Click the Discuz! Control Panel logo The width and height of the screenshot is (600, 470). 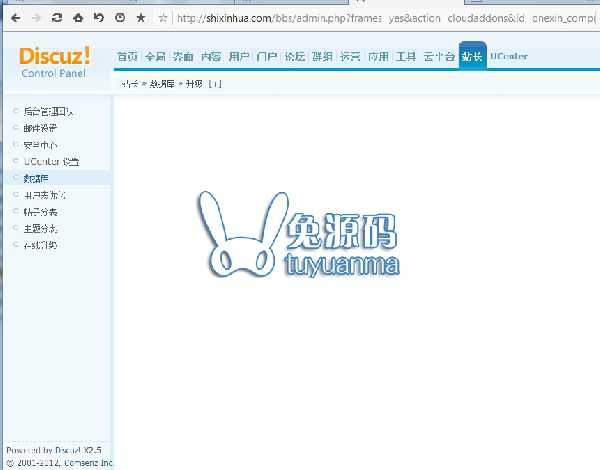pos(54,62)
